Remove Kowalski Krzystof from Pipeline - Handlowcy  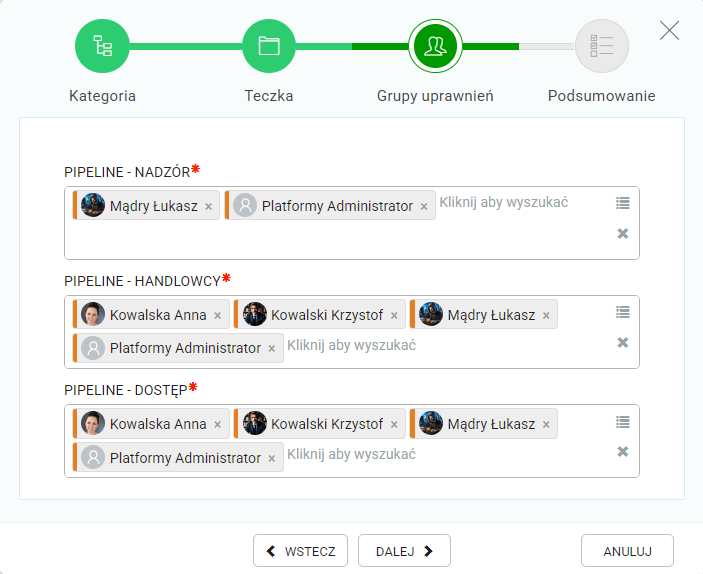coord(394,316)
